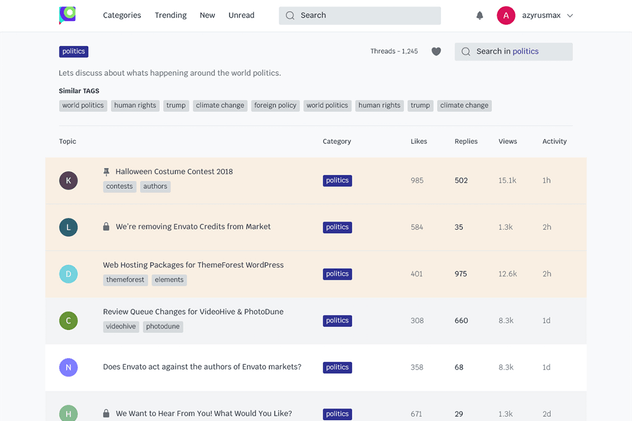632x421 pixels.
Task: Open the notifications bell
Action: pos(479,15)
